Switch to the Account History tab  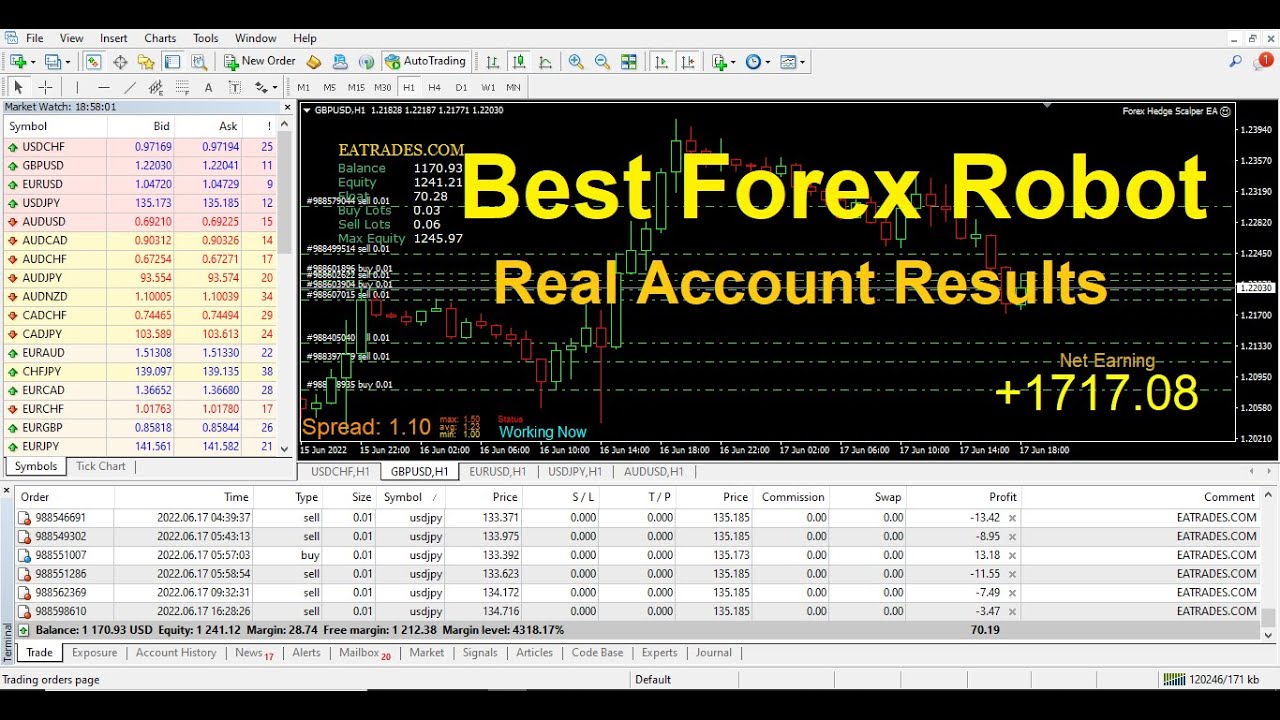176,653
